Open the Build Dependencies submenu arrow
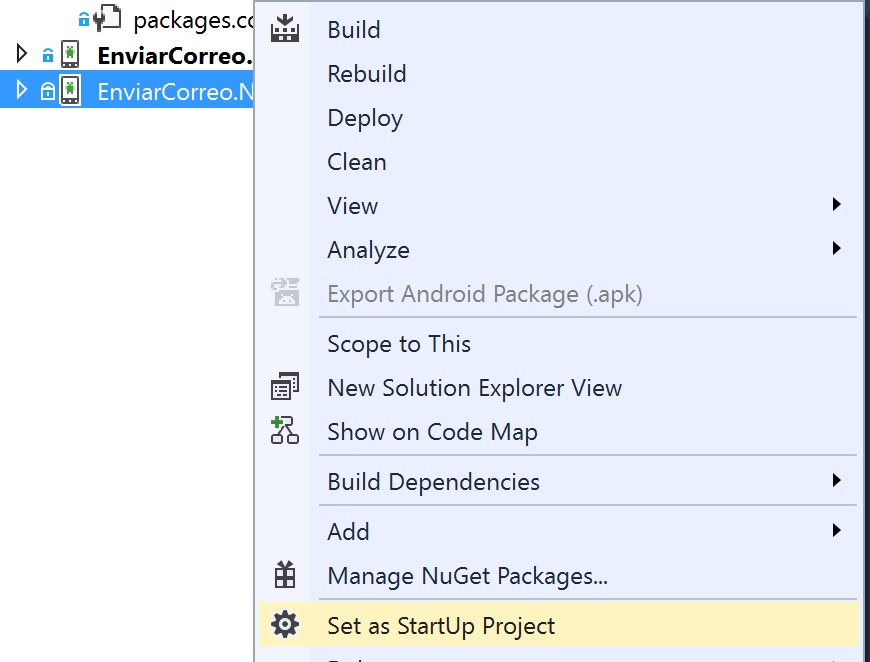Image resolution: width=870 pixels, height=662 pixels. coord(836,481)
